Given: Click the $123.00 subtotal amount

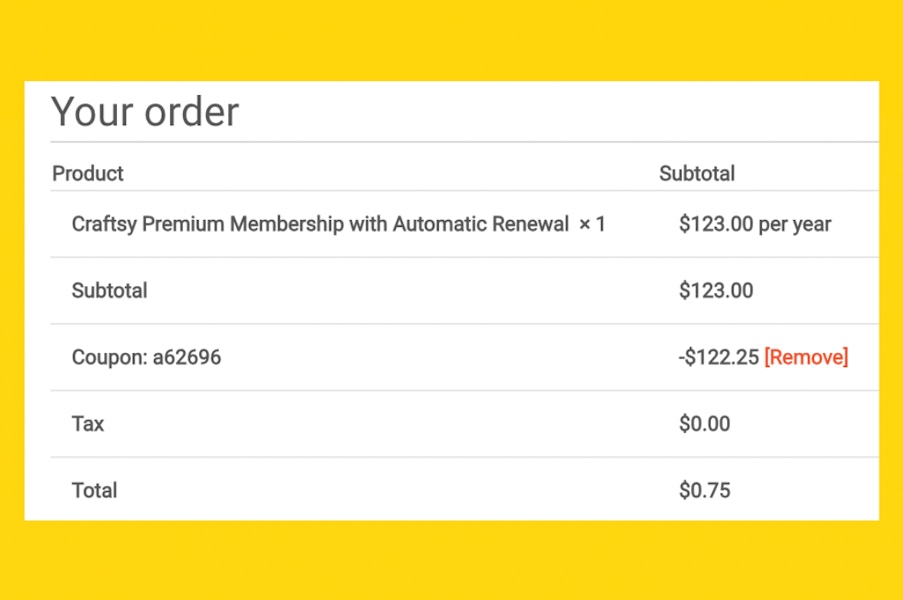Looking at the screenshot, I should [716, 291].
